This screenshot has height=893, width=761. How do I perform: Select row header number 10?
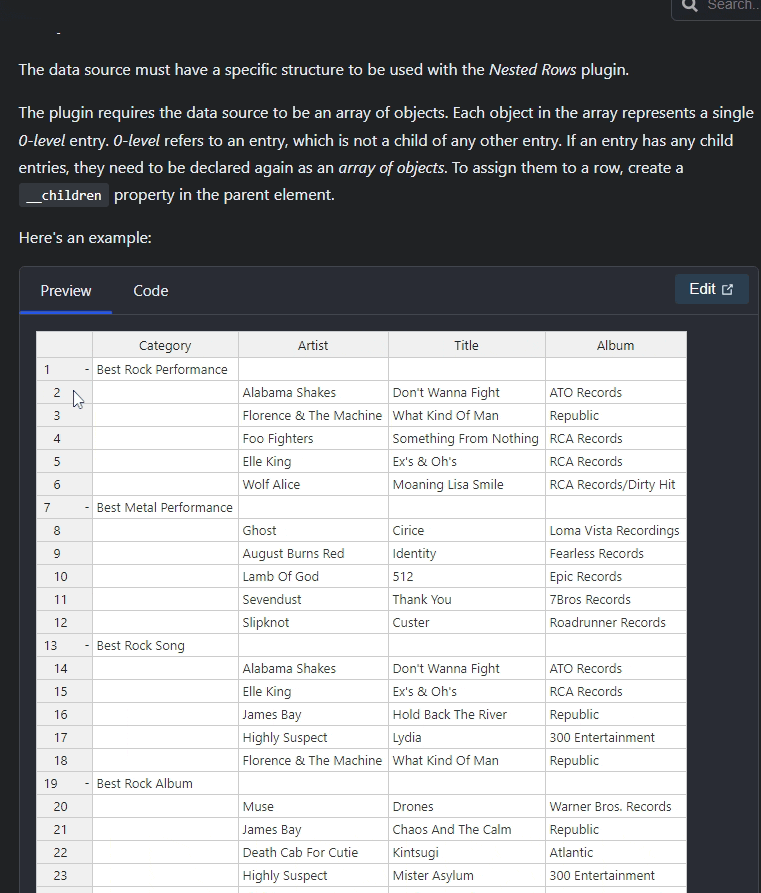[64, 576]
